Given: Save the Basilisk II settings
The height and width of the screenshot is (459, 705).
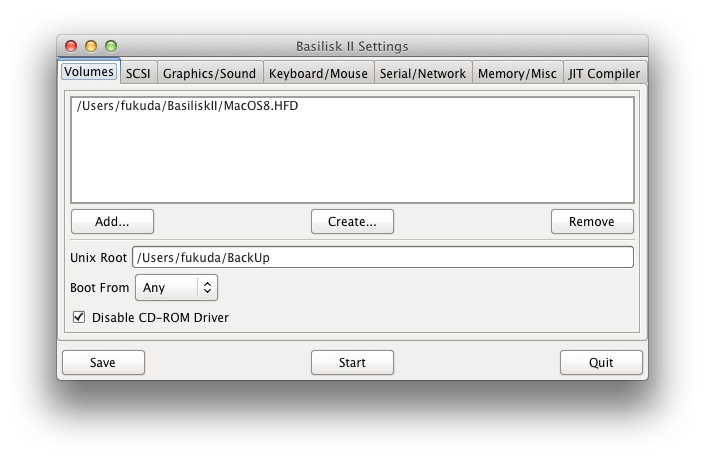Looking at the screenshot, I should pos(103,362).
